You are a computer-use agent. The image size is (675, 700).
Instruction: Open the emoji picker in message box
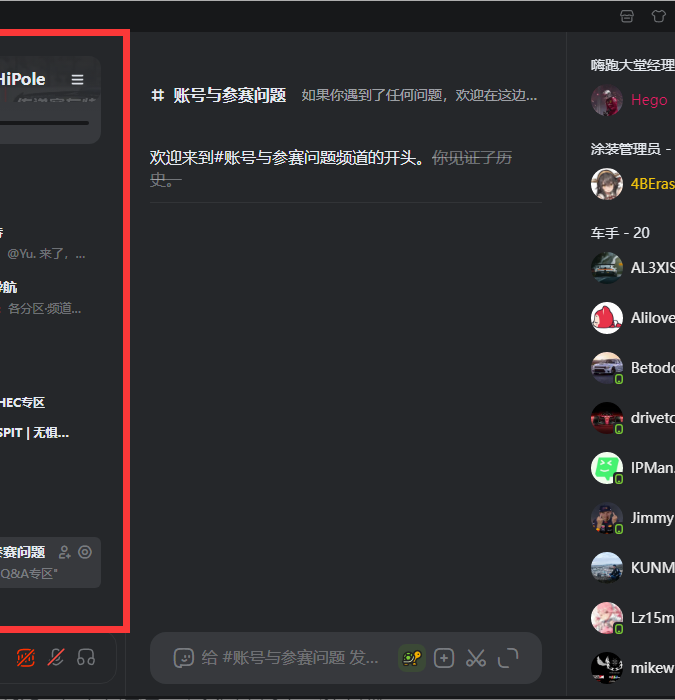[x=183, y=658]
